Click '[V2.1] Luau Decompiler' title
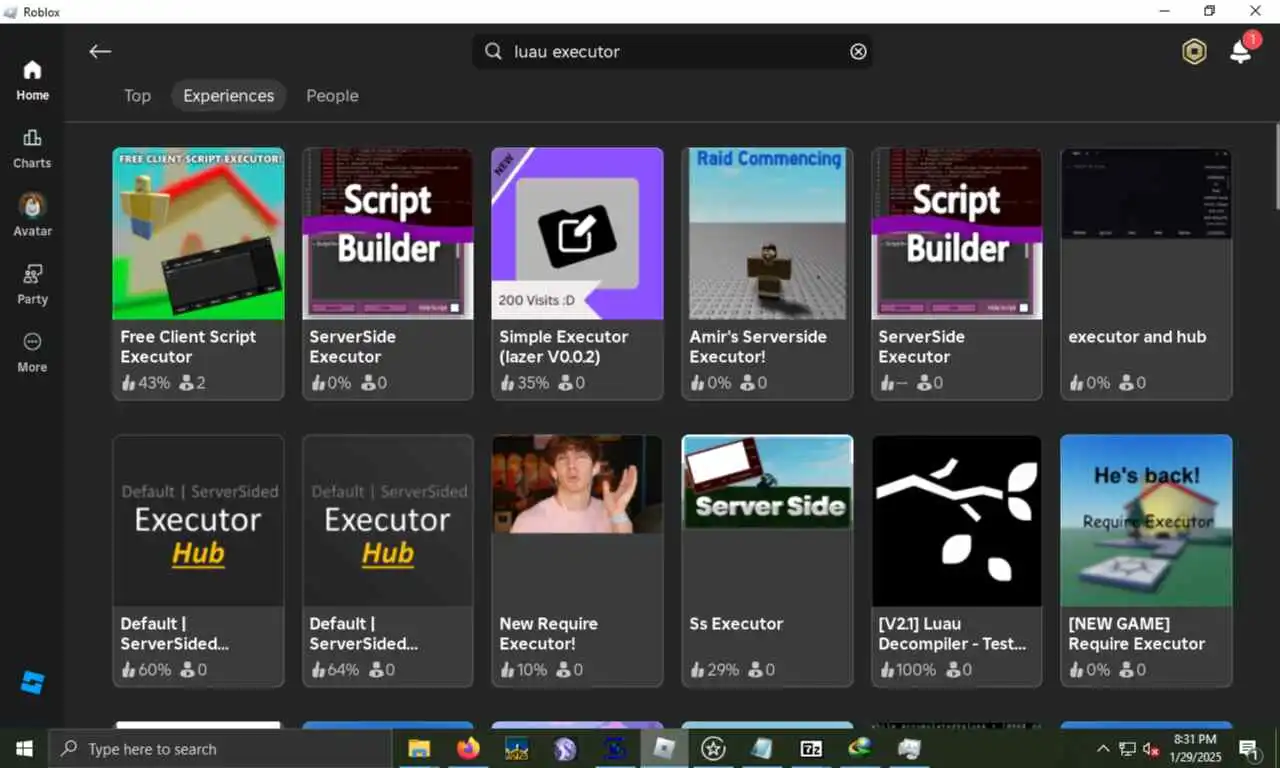1280x768 pixels. pyautogui.click(x=952, y=633)
